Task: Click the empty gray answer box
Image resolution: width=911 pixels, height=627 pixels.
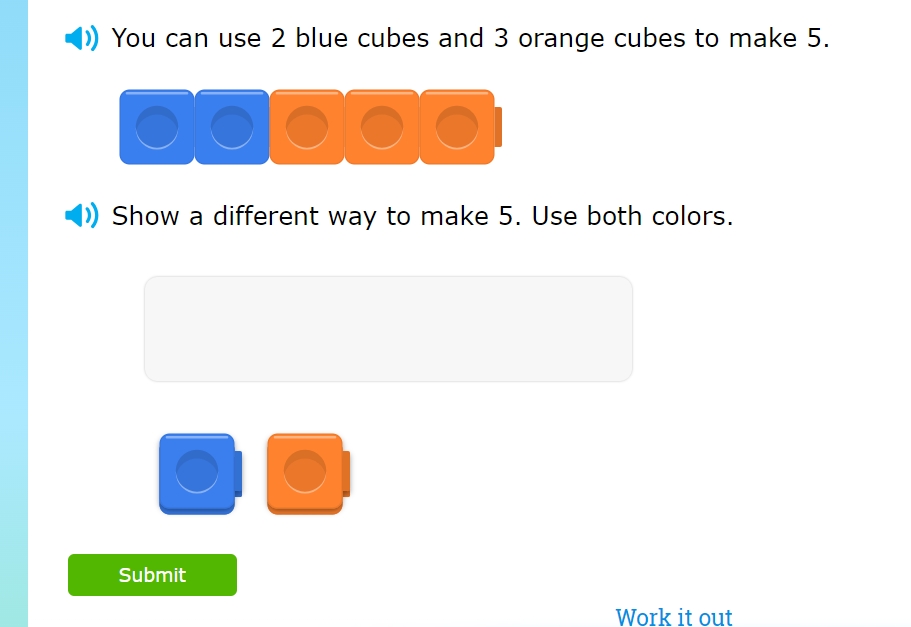Action: coord(388,329)
